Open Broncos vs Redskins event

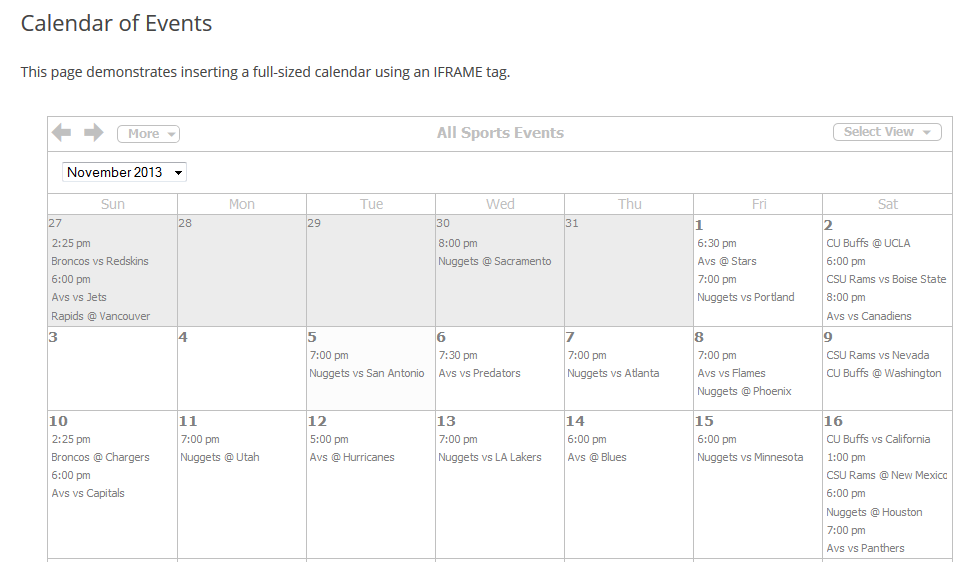pyautogui.click(x=100, y=261)
